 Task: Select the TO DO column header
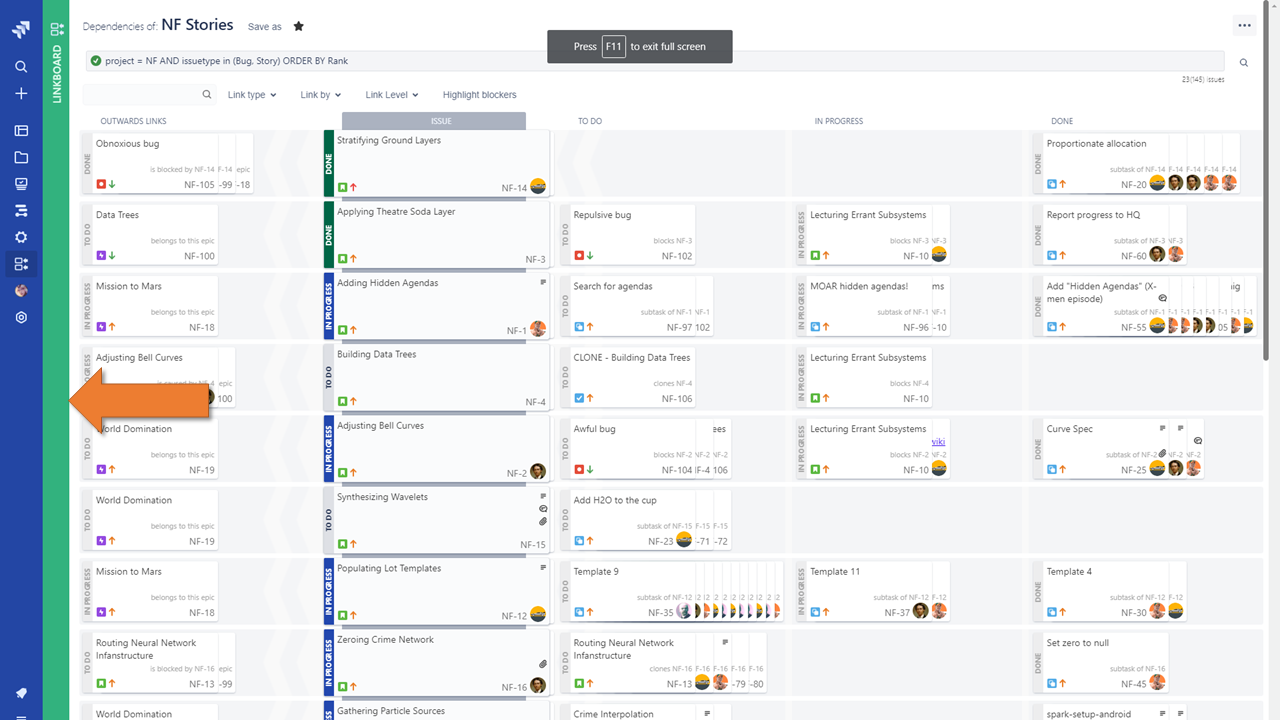tap(590, 121)
